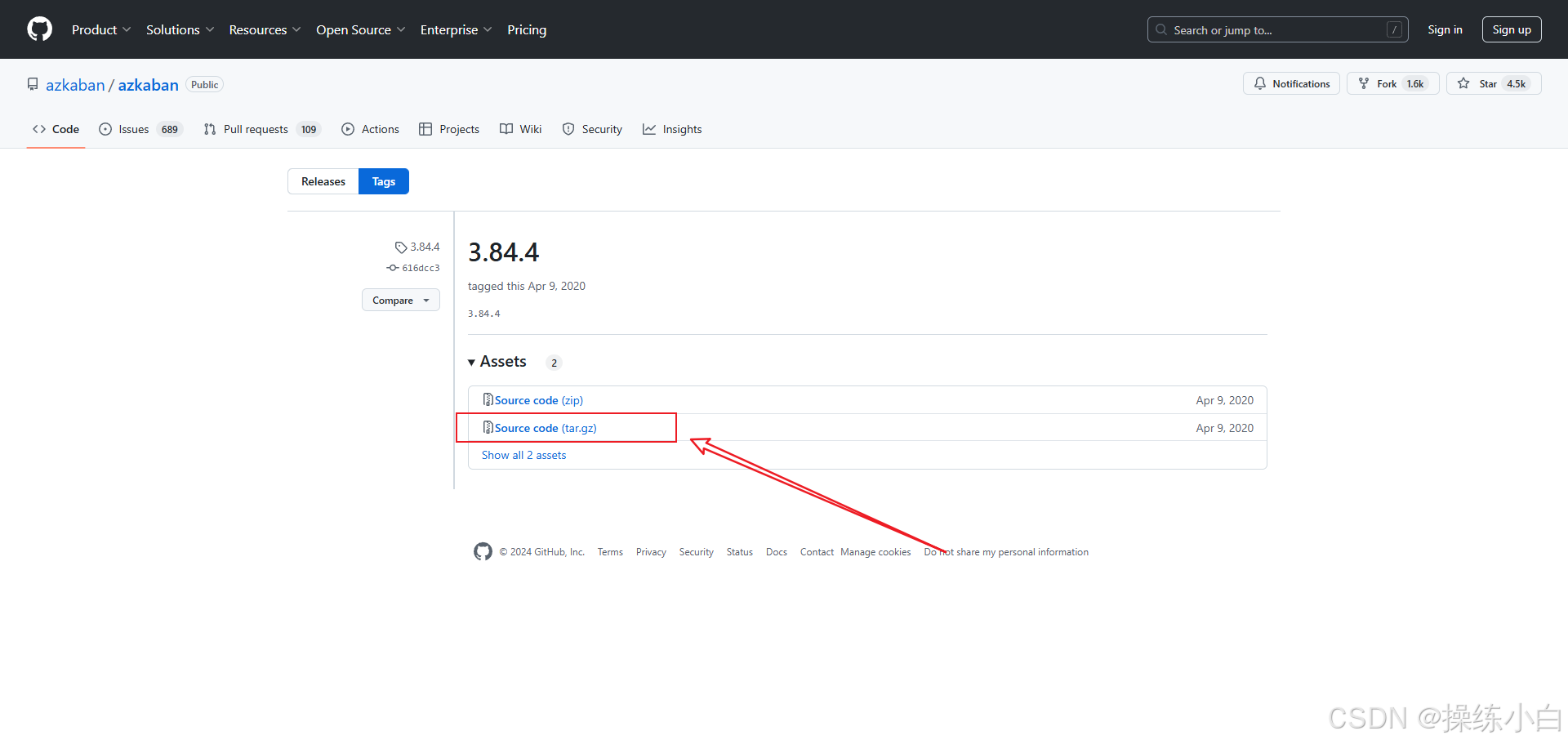Click the slash shortcut key icon
Screen dimensions: 1568x744
tap(1394, 29)
